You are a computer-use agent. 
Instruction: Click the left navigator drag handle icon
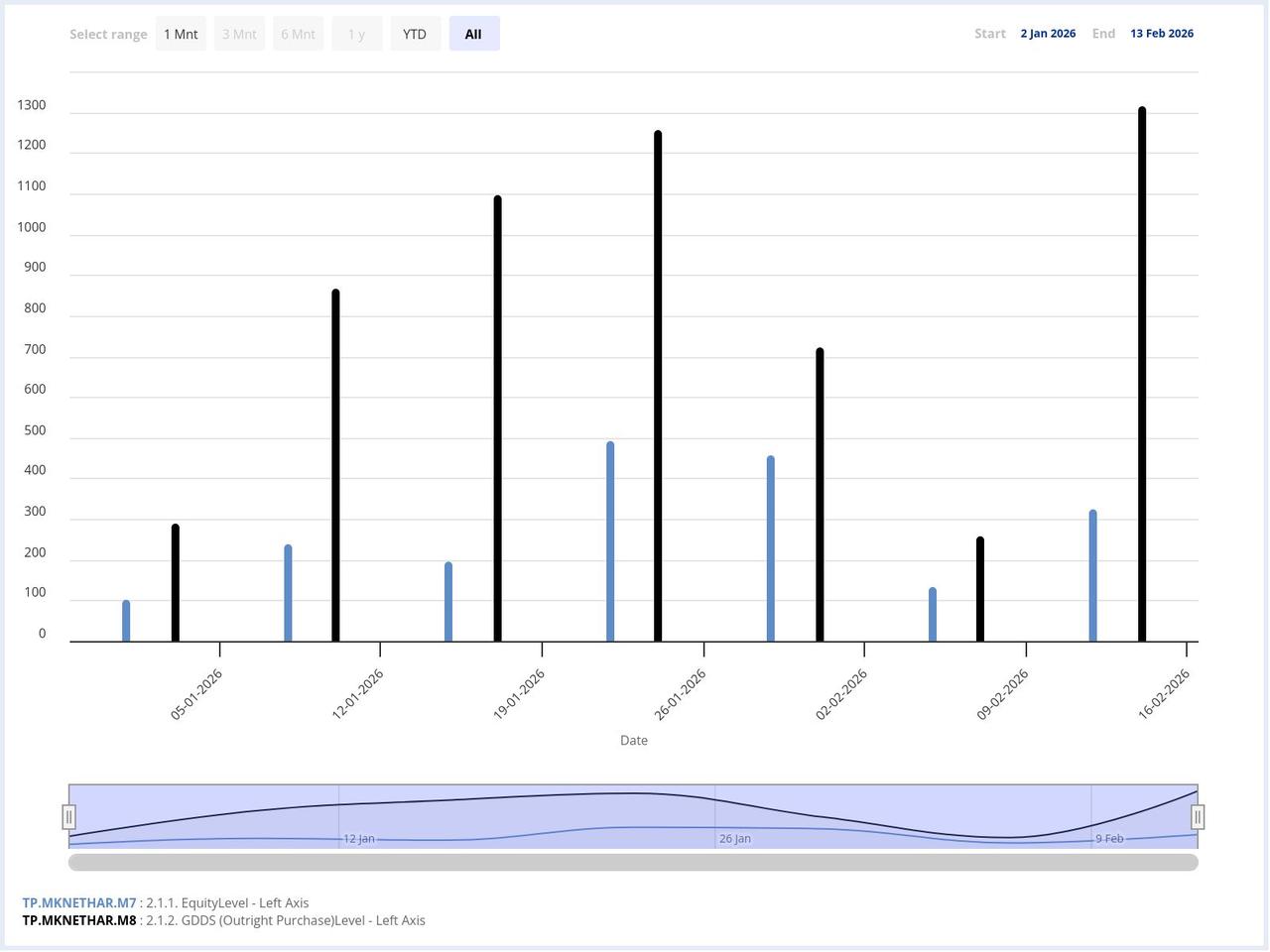point(69,816)
